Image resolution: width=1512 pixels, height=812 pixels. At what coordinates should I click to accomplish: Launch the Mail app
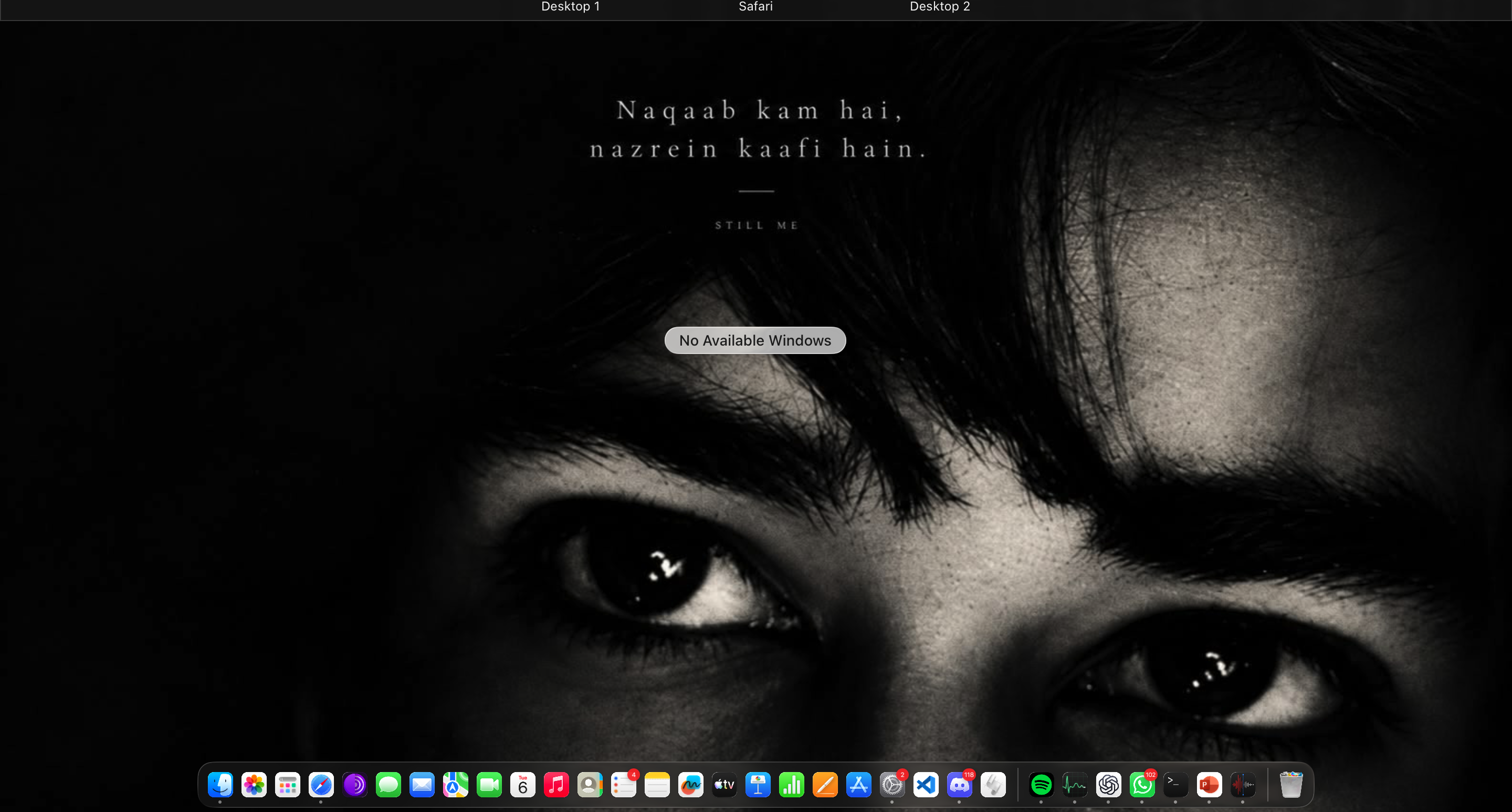tap(422, 784)
